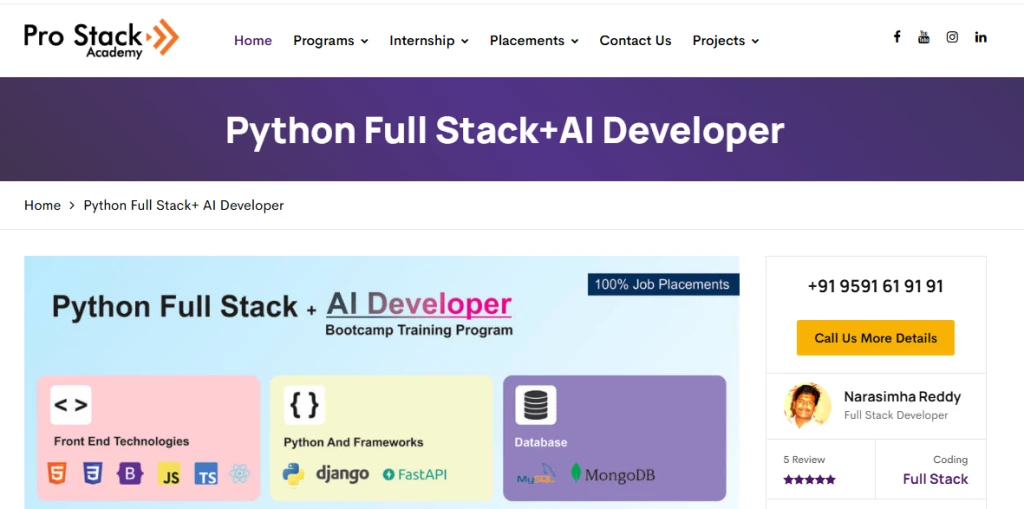Click the HTML5 icon in Front End card
The width and height of the screenshot is (1024, 509).
coord(57,473)
